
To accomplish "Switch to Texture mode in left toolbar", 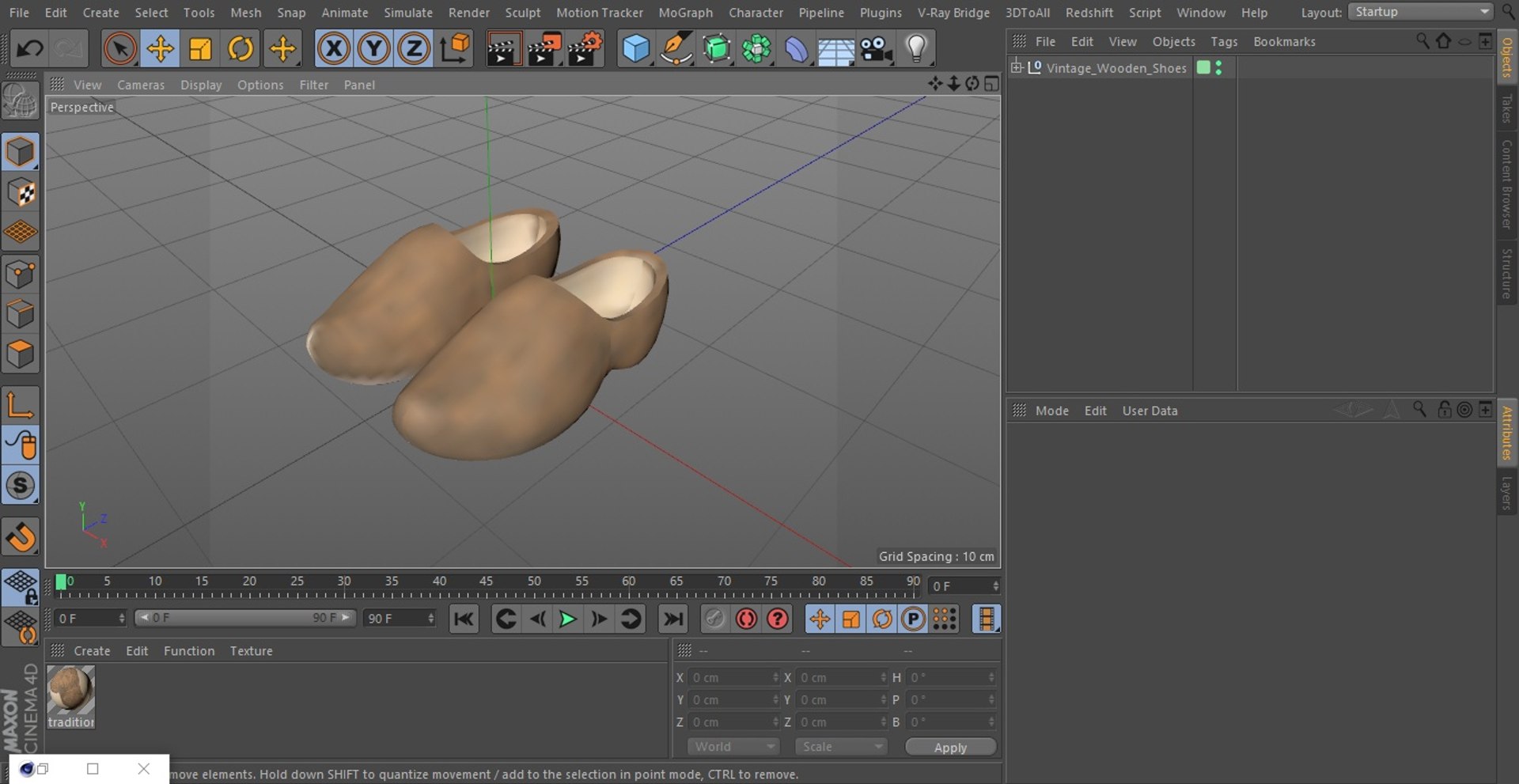I will (x=21, y=192).
